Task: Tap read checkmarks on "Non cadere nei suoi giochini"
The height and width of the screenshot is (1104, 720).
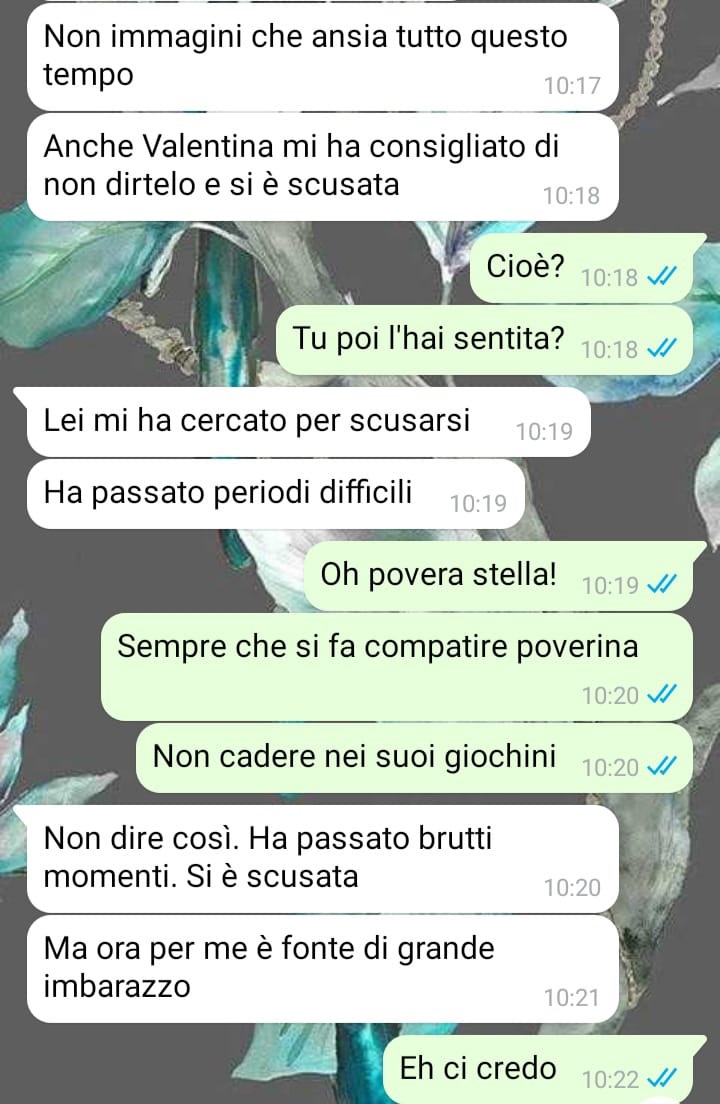Action: point(662,766)
